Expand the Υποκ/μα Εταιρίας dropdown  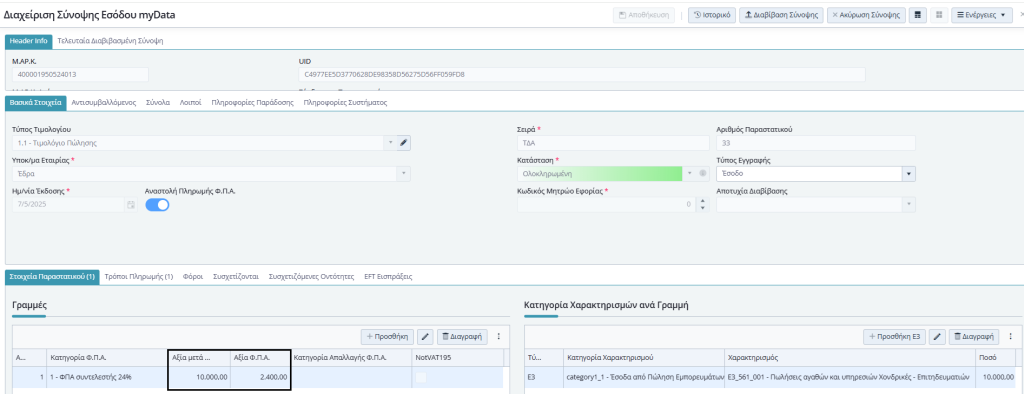(x=404, y=174)
